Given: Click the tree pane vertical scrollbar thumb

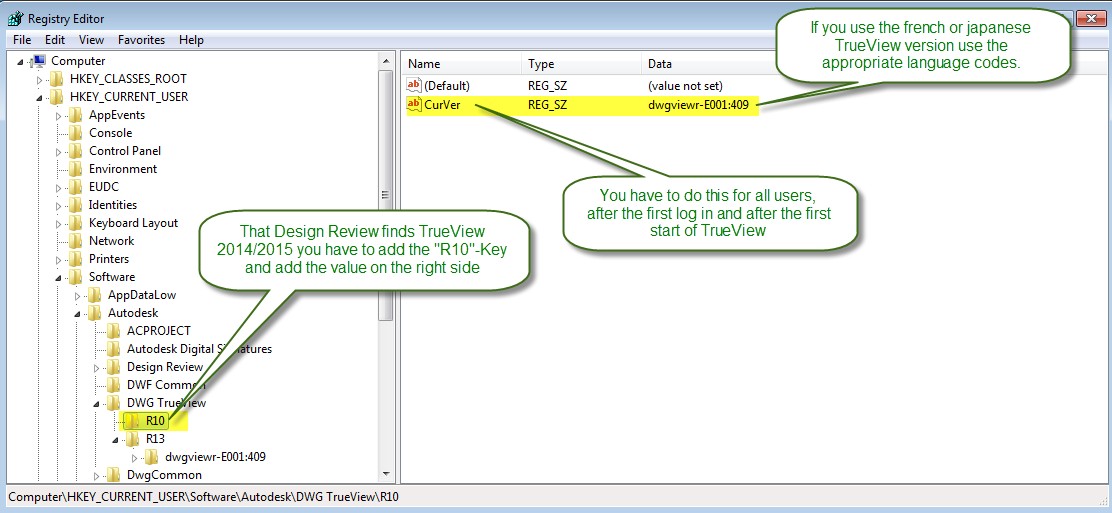Looking at the screenshot, I should (387, 194).
